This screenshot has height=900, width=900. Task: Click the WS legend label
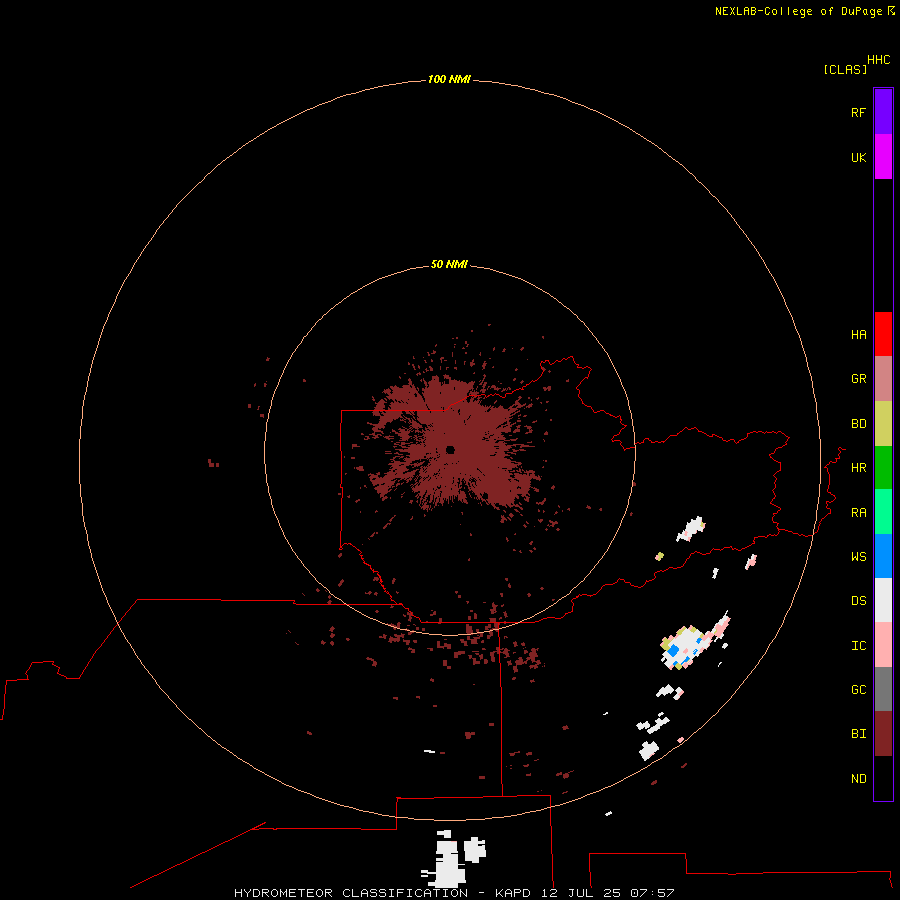tap(858, 557)
